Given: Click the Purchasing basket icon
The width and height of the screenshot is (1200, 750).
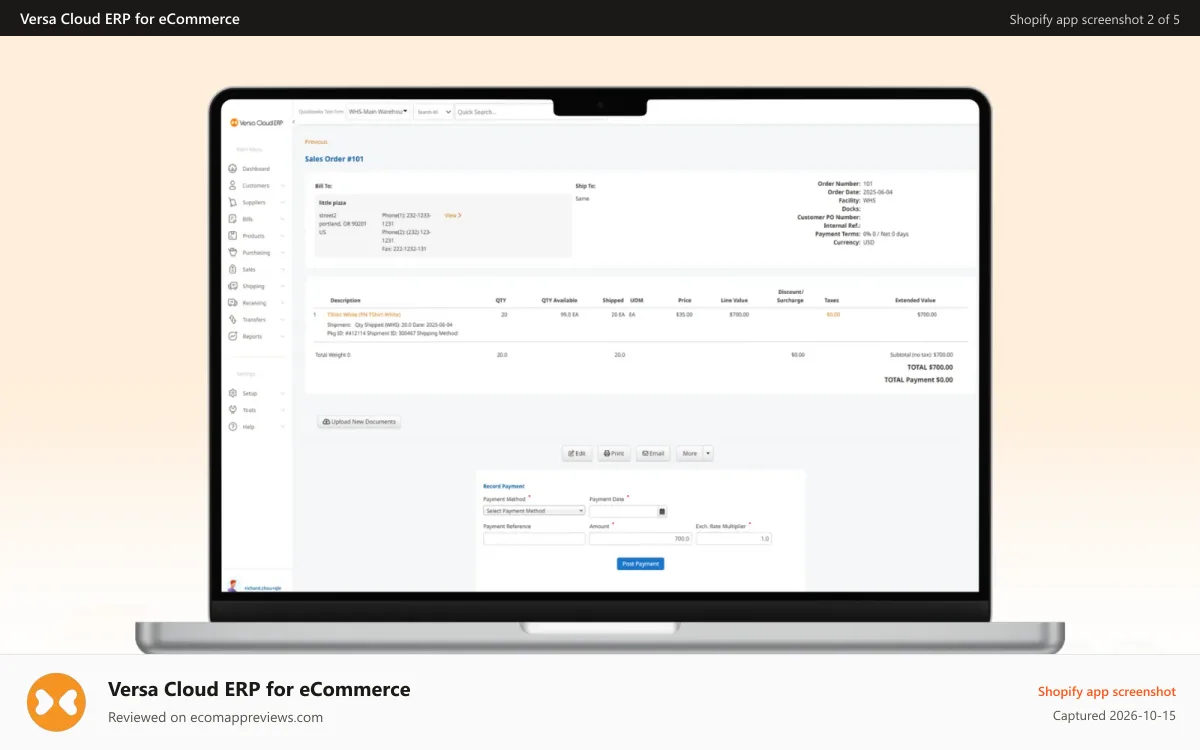Looking at the screenshot, I should point(232,252).
